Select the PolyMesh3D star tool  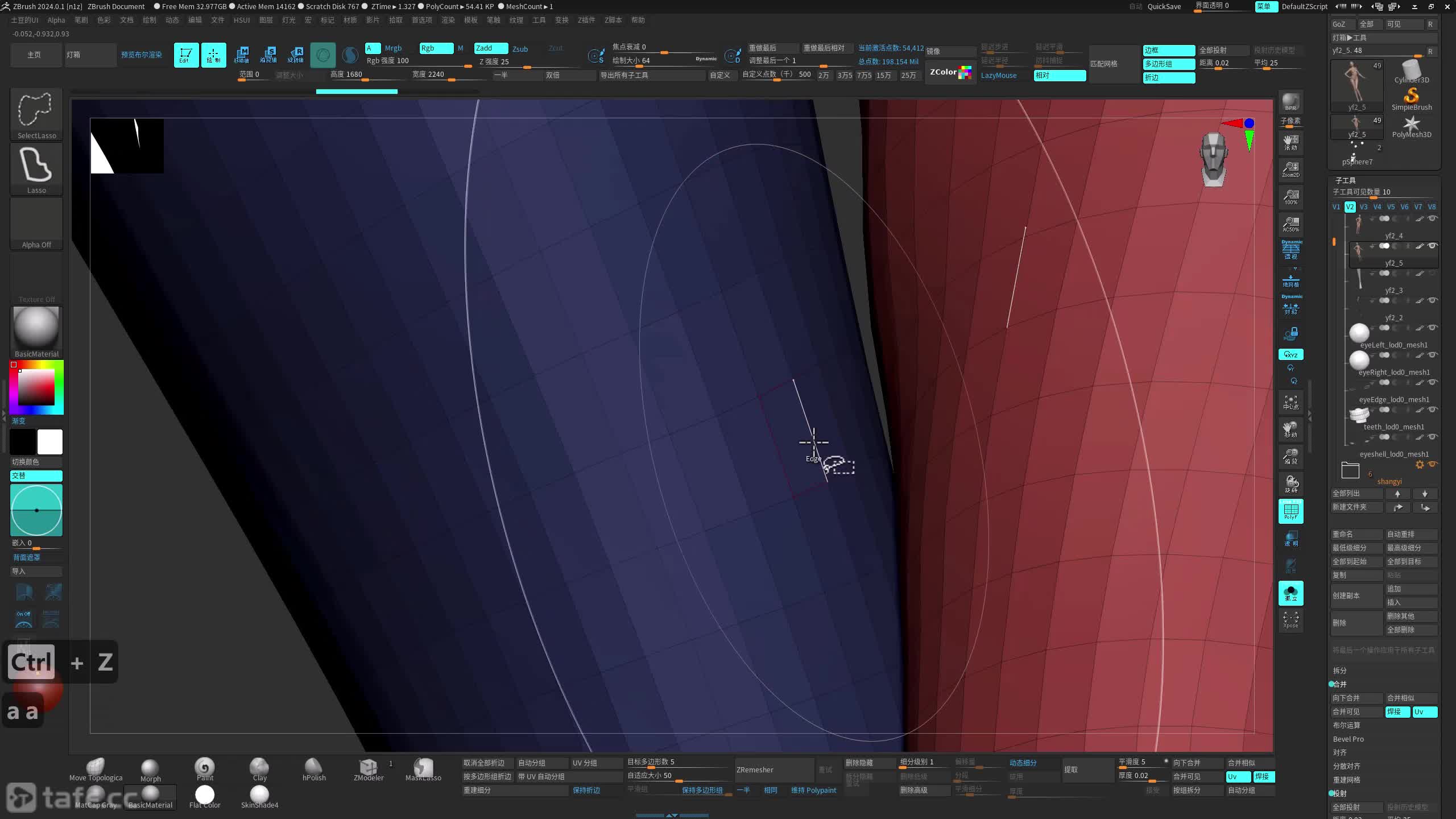(1411, 126)
